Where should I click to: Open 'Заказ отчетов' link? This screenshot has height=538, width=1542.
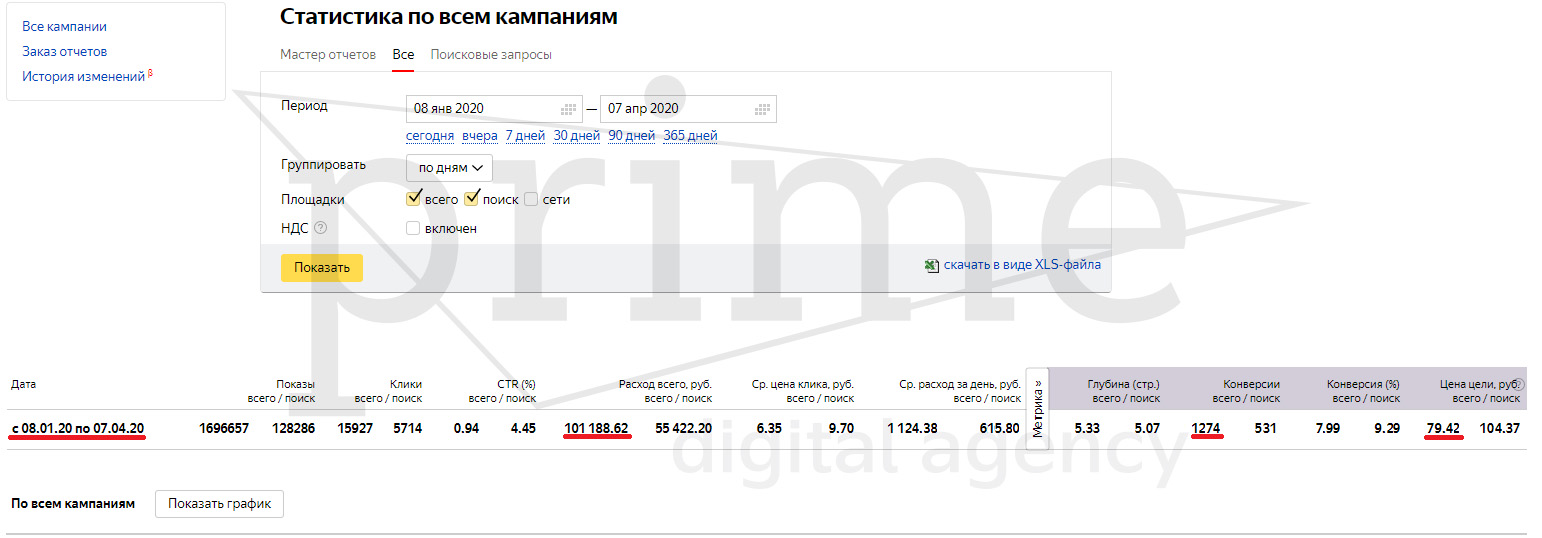pos(64,51)
